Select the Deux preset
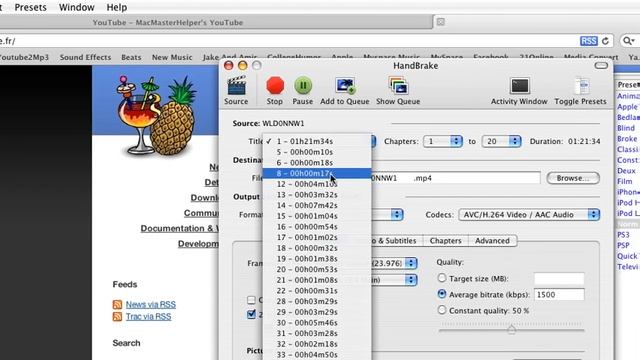640x360 pixels. pyautogui.click(x=626, y=171)
